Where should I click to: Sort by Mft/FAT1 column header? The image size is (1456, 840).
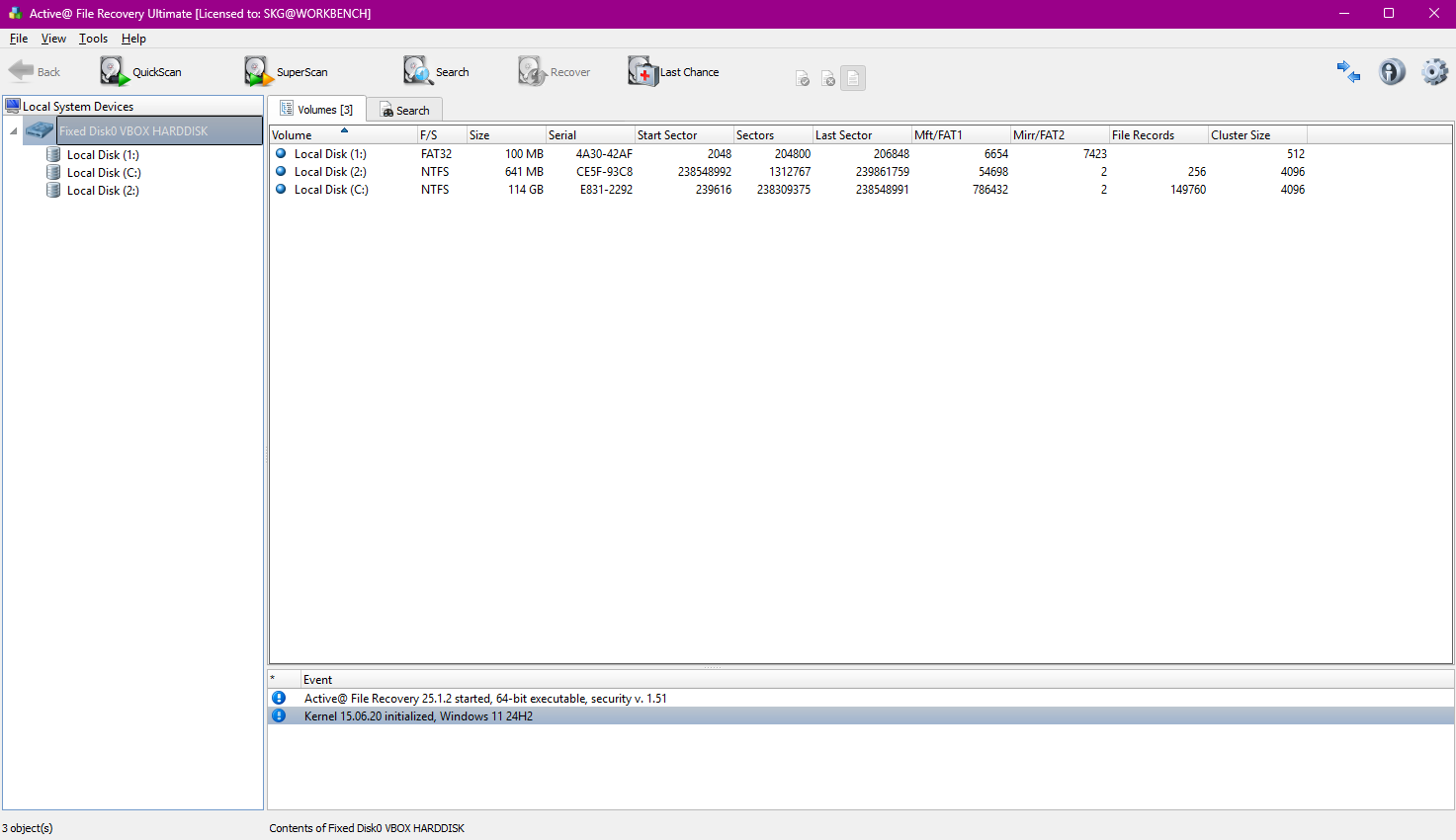point(961,134)
